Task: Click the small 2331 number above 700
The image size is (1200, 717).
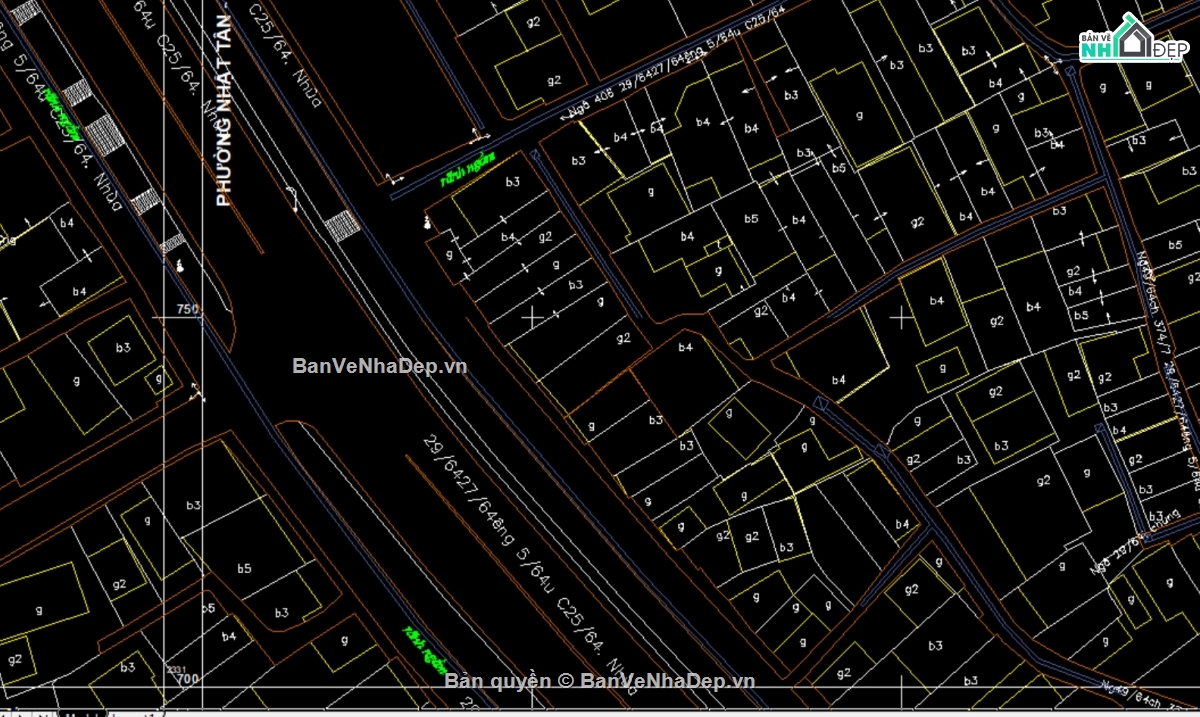Action: [x=175, y=668]
